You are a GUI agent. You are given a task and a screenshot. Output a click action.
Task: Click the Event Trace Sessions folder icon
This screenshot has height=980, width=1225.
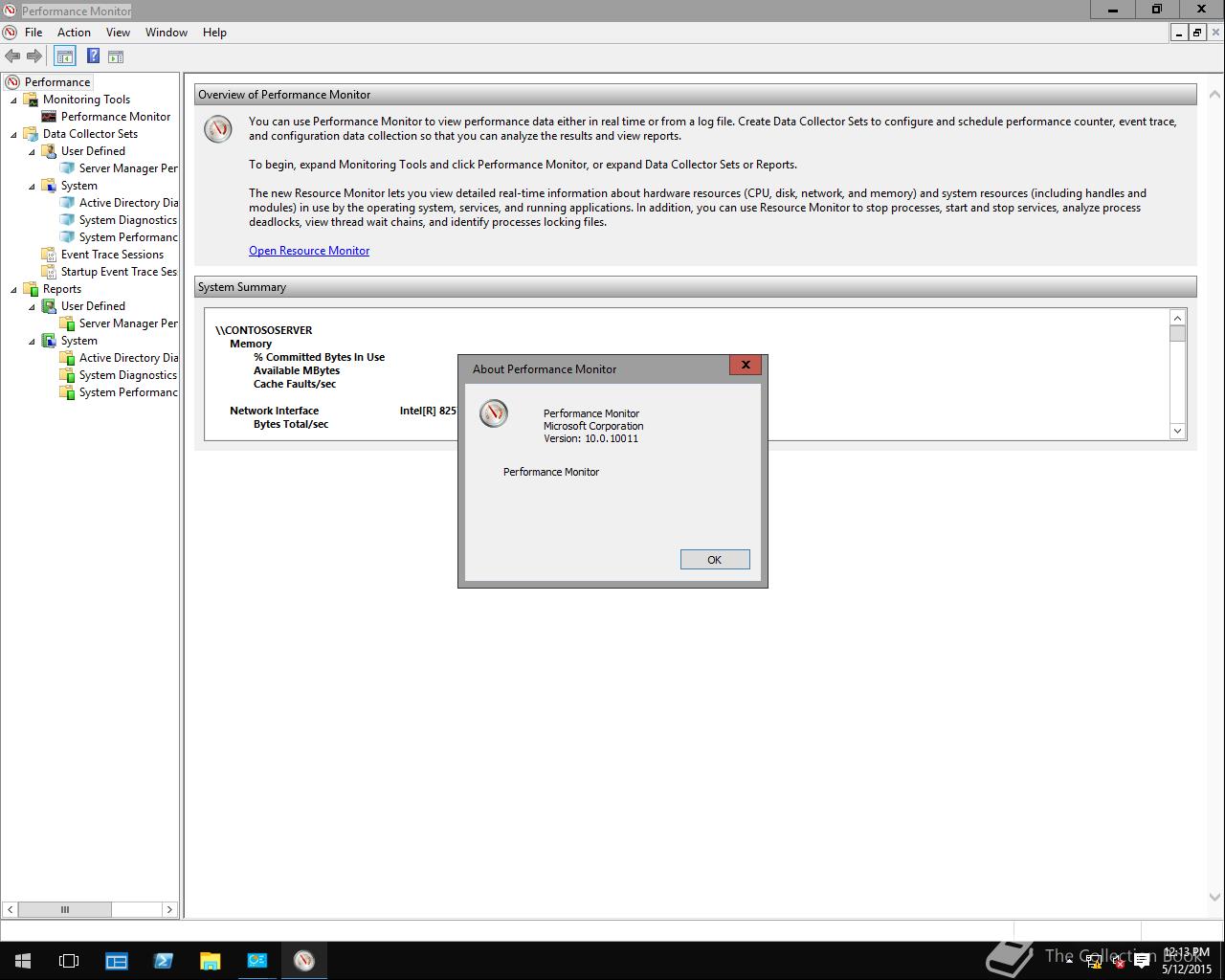(49, 255)
